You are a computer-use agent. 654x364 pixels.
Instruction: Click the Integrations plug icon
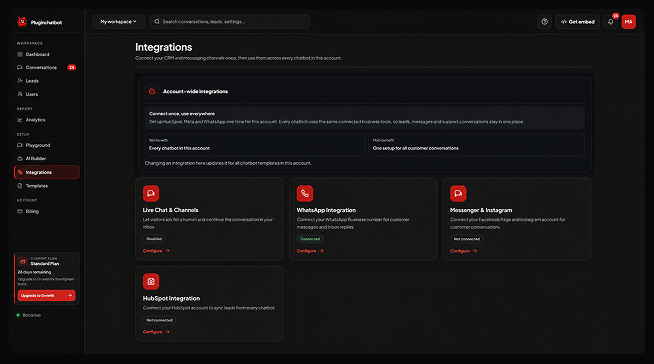pyautogui.click(x=20, y=172)
